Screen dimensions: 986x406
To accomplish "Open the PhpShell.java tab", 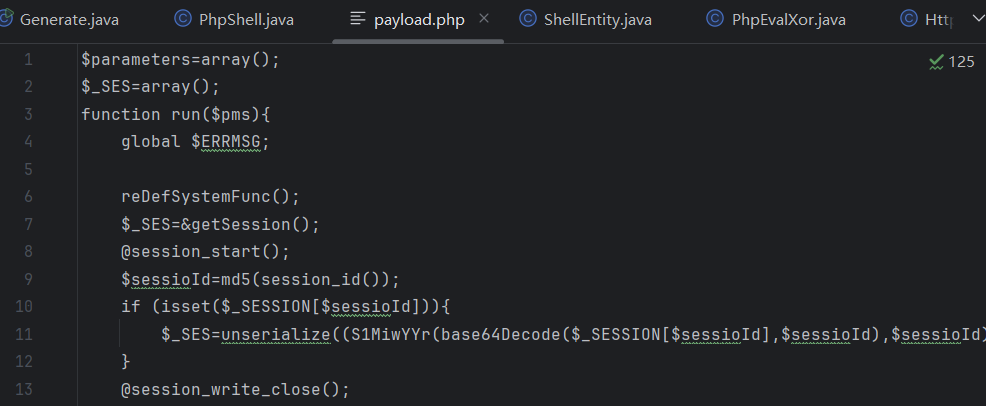I will click(x=246, y=19).
